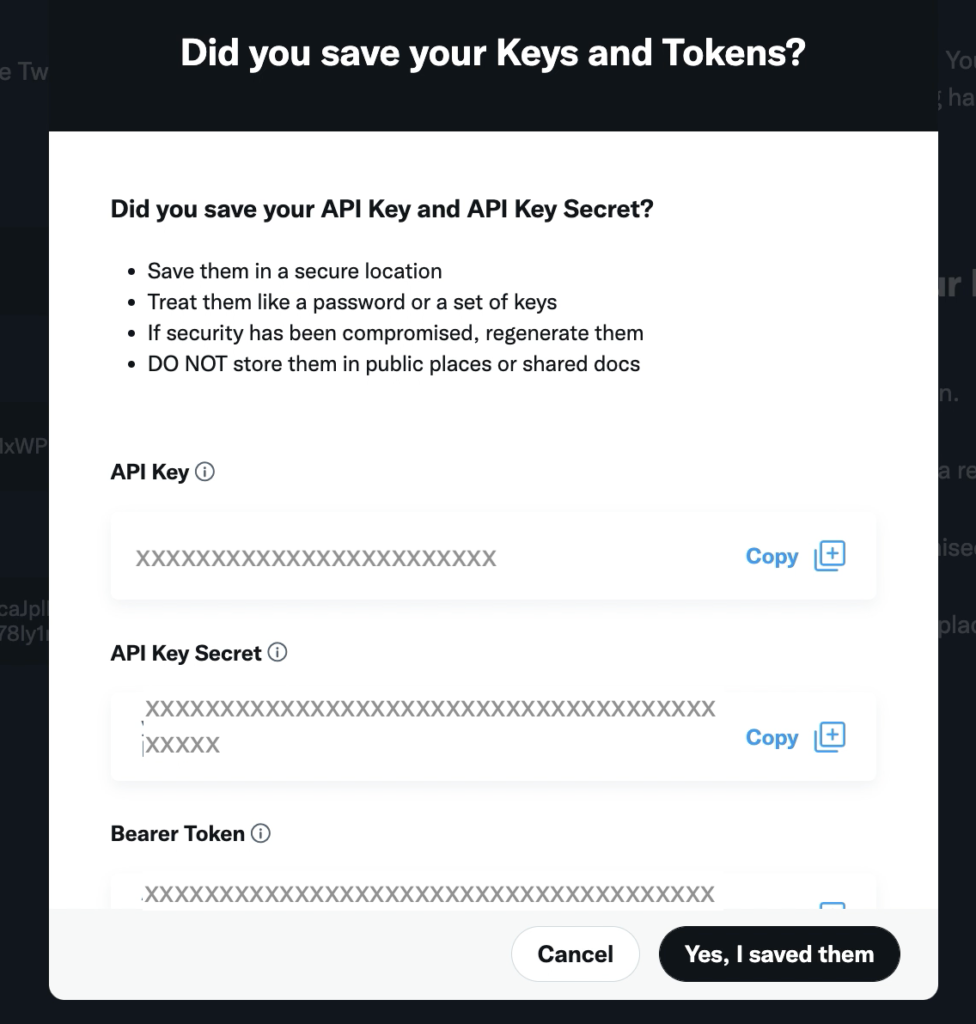Click the copy icon beside API Key
The height and width of the screenshot is (1024, 976).
pyautogui.click(x=830, y=556)
